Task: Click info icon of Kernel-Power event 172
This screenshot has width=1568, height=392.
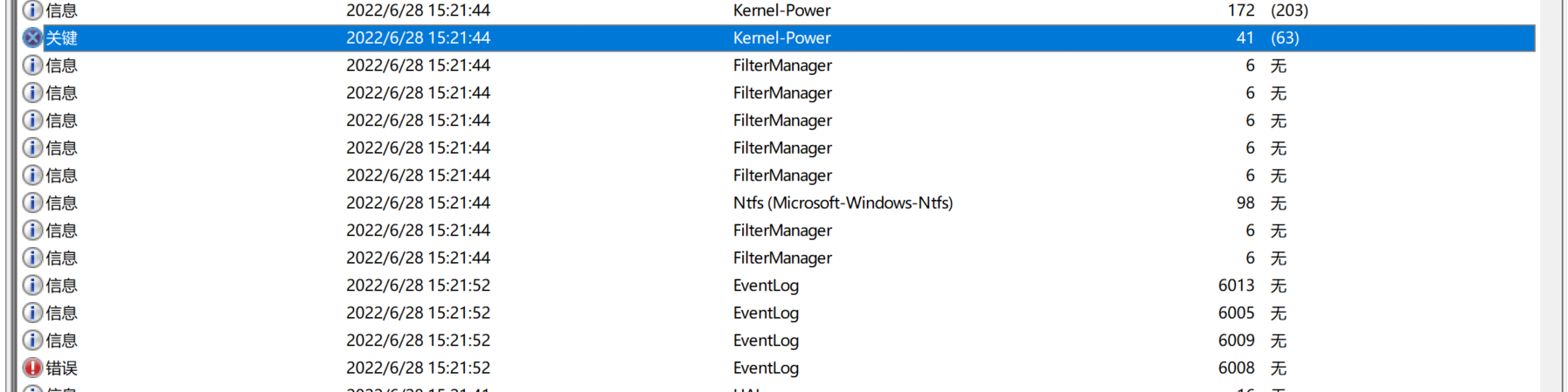Action: point(32,10)
